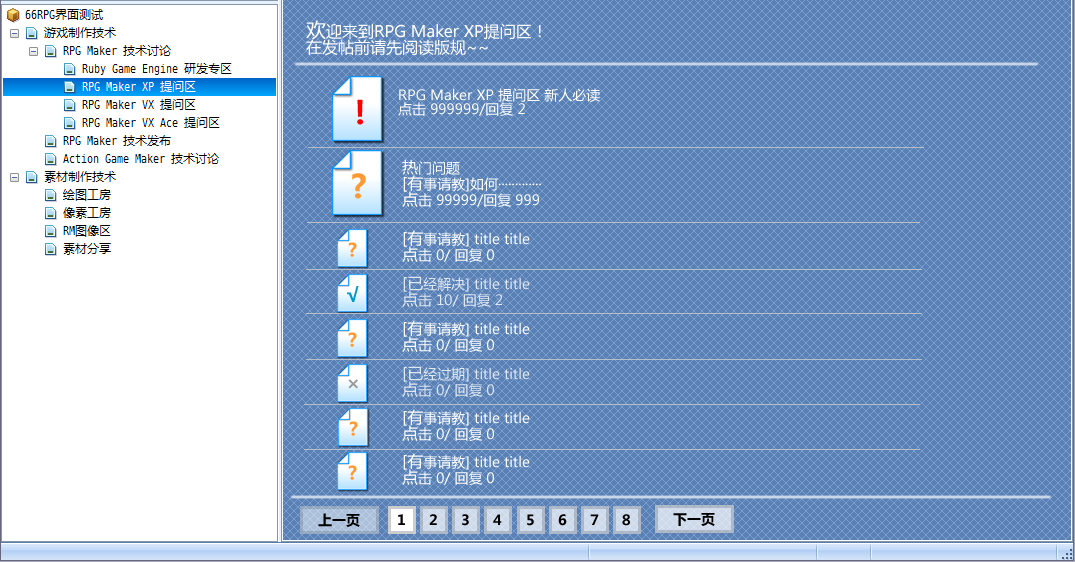Screen dimensions: 1075x562
Task: Go to page 5
Action: [530, 520]
